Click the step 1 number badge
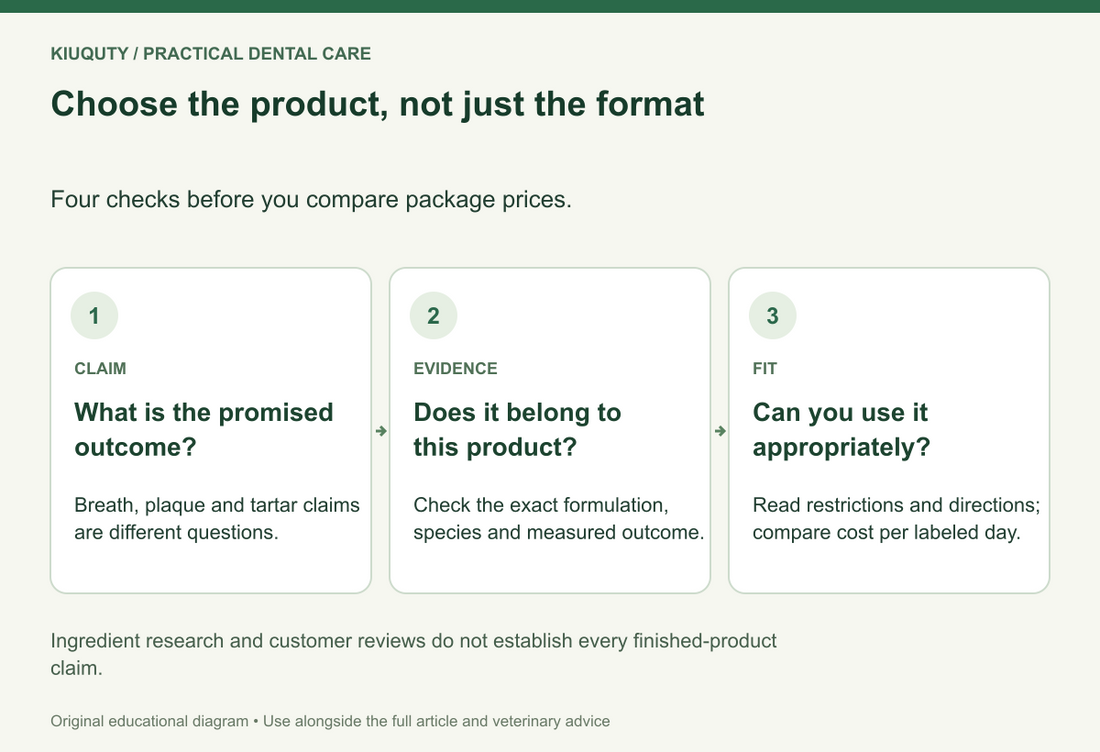 [94, 316]
